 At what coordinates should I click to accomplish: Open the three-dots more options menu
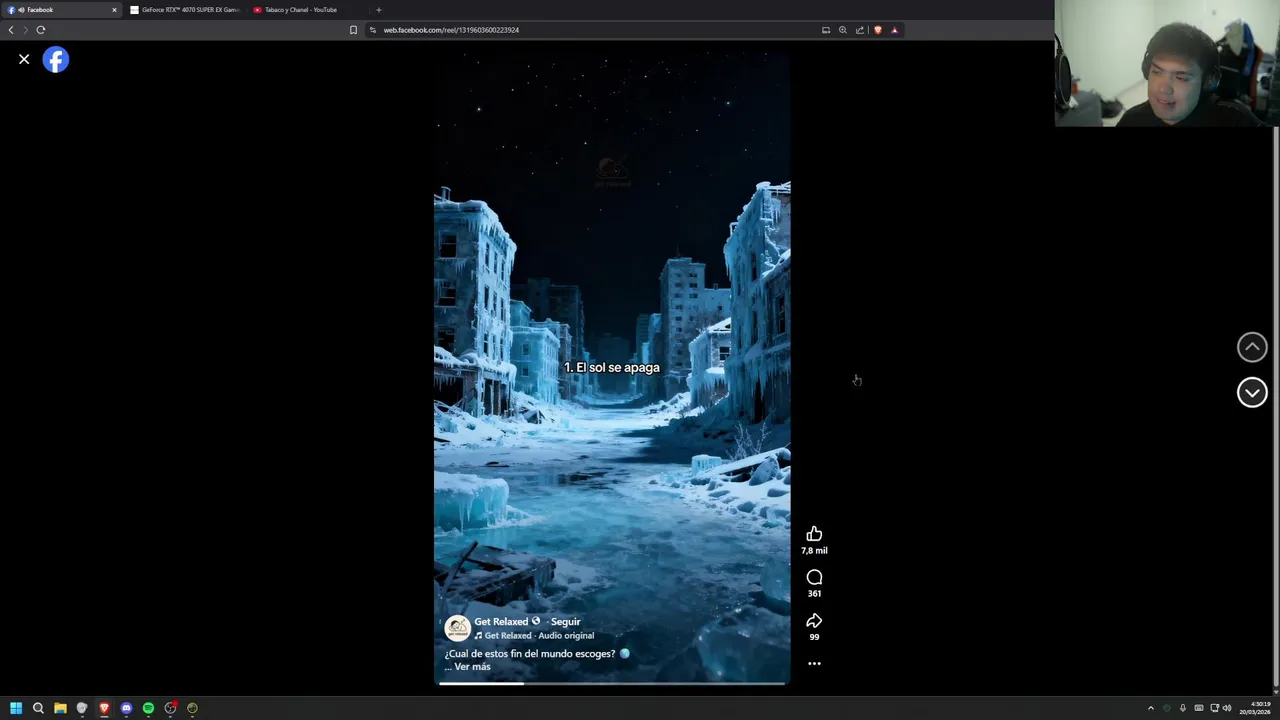pos(814,663)
